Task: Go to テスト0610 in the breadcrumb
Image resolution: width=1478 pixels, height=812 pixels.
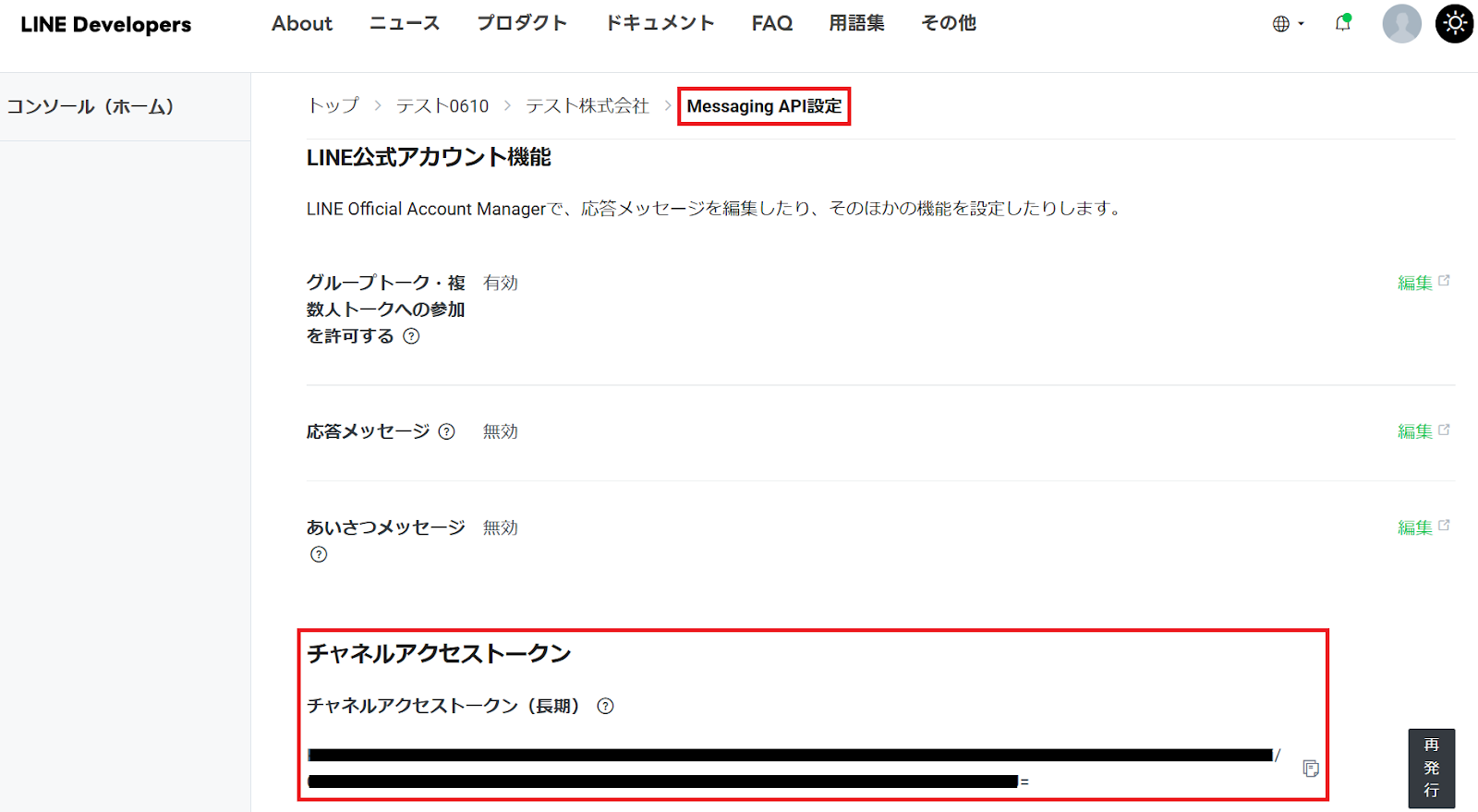Action: pos(442,106)
